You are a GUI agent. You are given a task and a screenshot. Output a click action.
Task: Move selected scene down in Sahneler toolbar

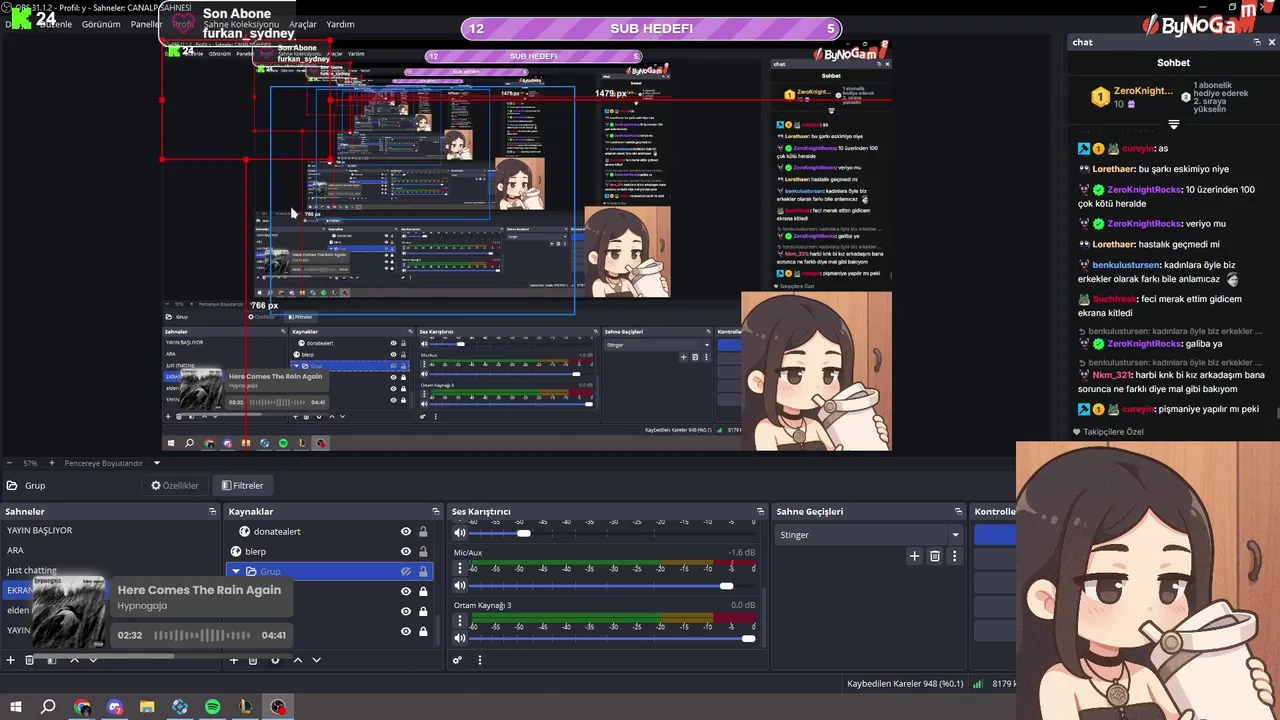(93, 660)
